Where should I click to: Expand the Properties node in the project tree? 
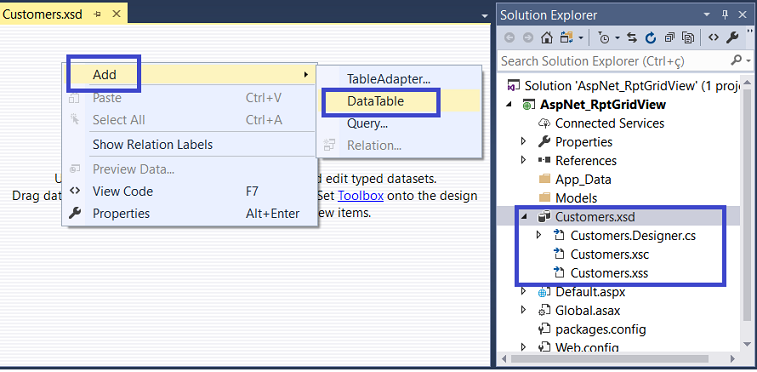[524, 142]
